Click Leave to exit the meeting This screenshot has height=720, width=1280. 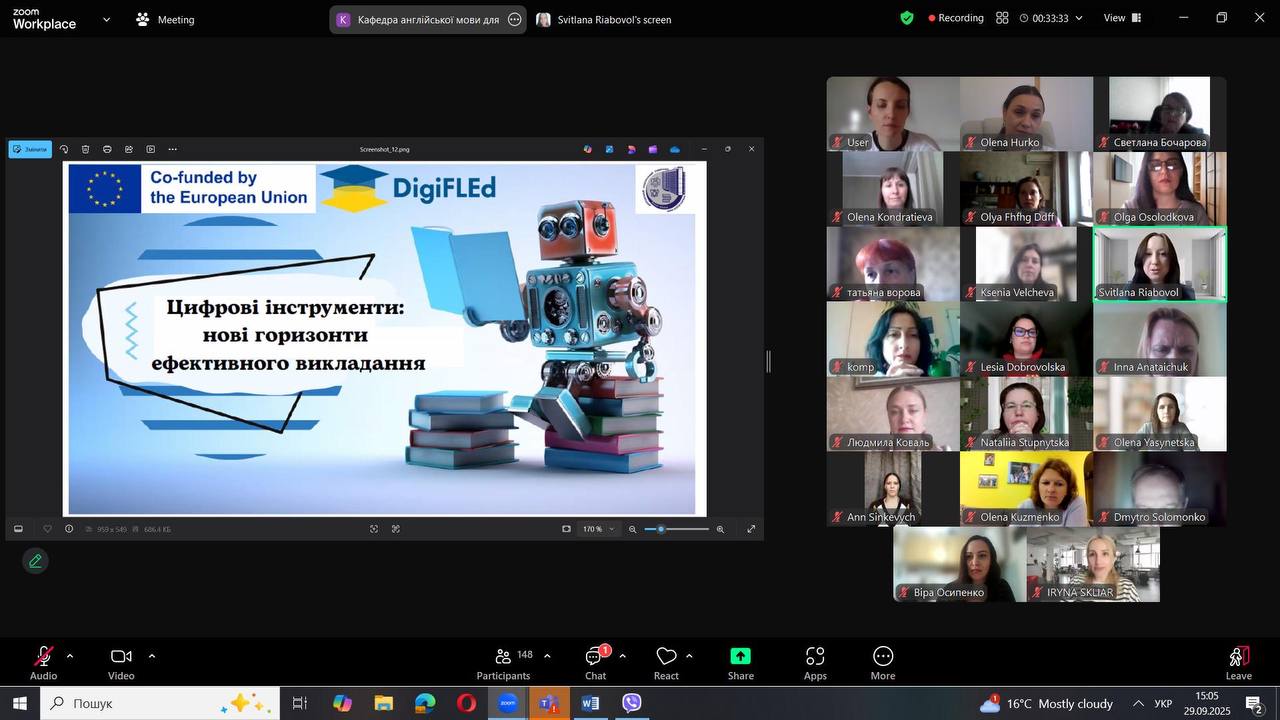[x=1238, y=662]
